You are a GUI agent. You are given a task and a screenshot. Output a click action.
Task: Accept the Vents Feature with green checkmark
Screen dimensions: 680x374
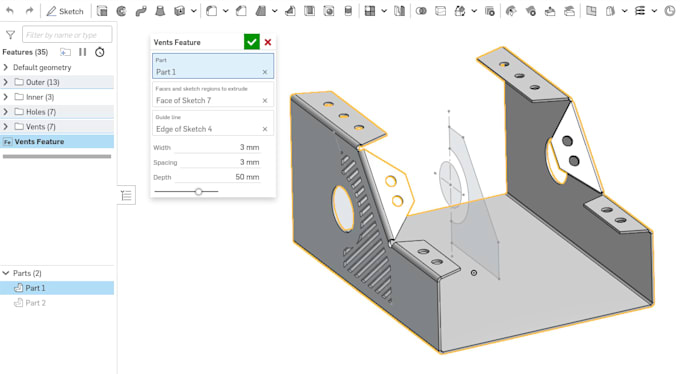[252, 42]
